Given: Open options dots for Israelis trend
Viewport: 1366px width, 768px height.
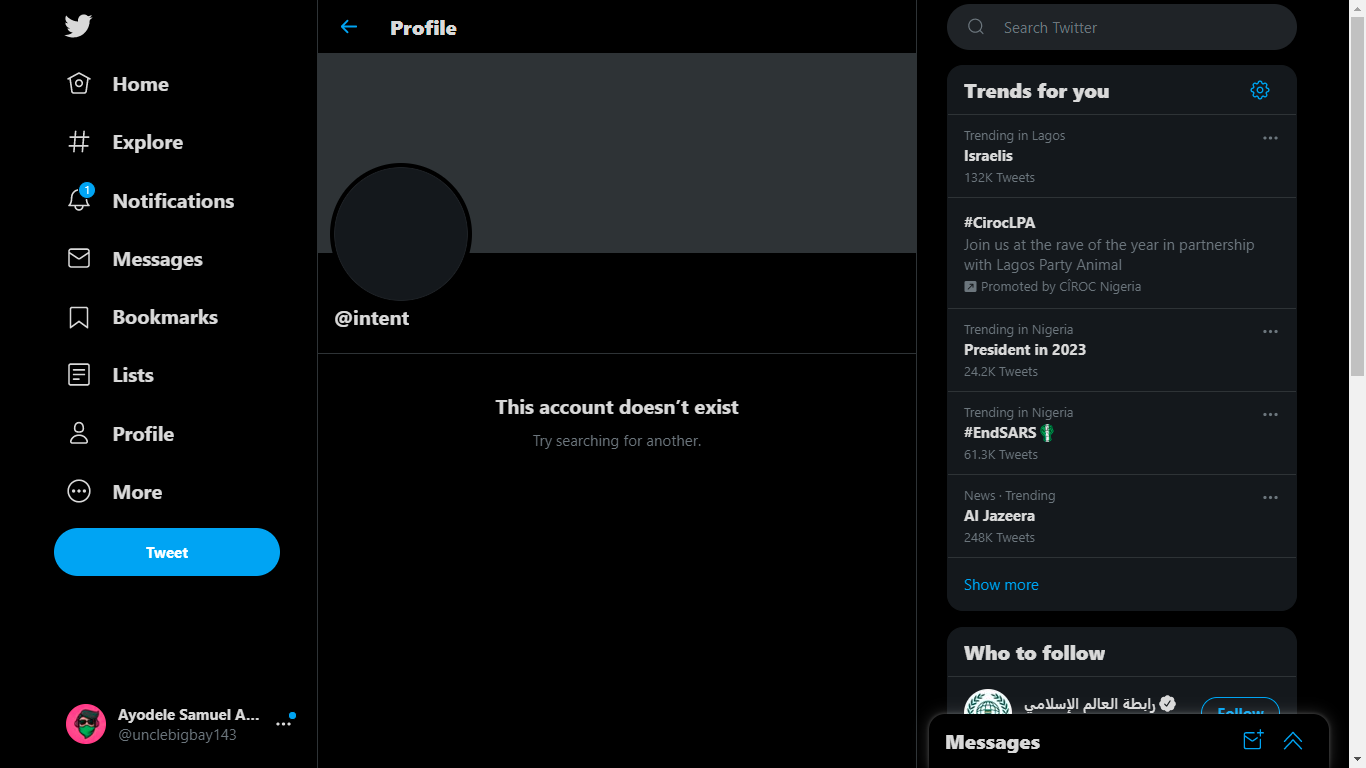Looking at the screenshot, I should click(x=1270, y=138).
